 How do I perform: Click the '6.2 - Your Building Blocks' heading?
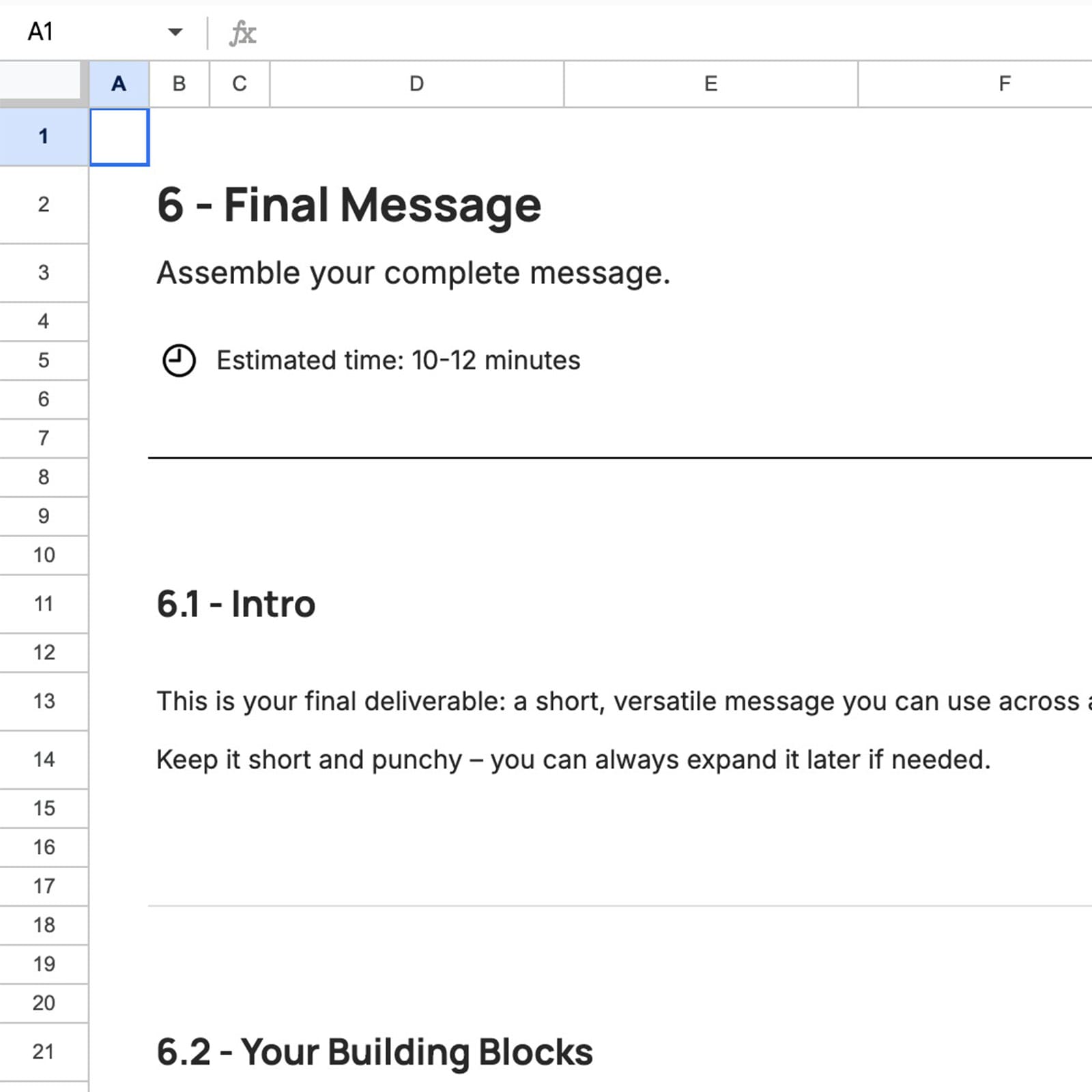coord(375,1052)
